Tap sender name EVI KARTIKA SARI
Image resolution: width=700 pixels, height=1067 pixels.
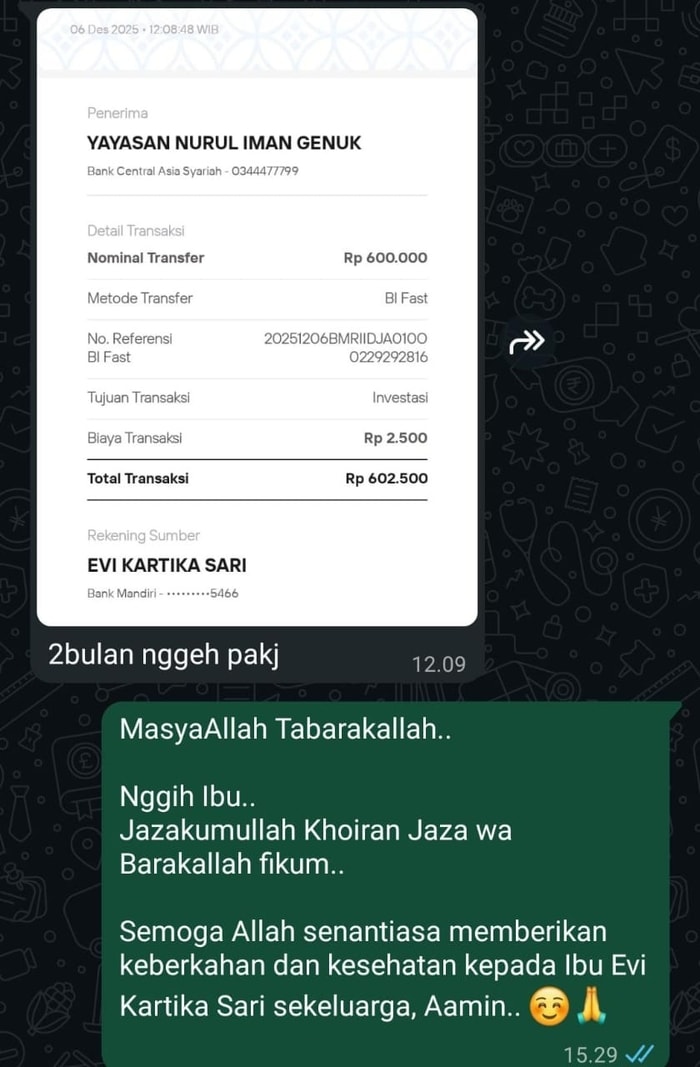[167, 565]
